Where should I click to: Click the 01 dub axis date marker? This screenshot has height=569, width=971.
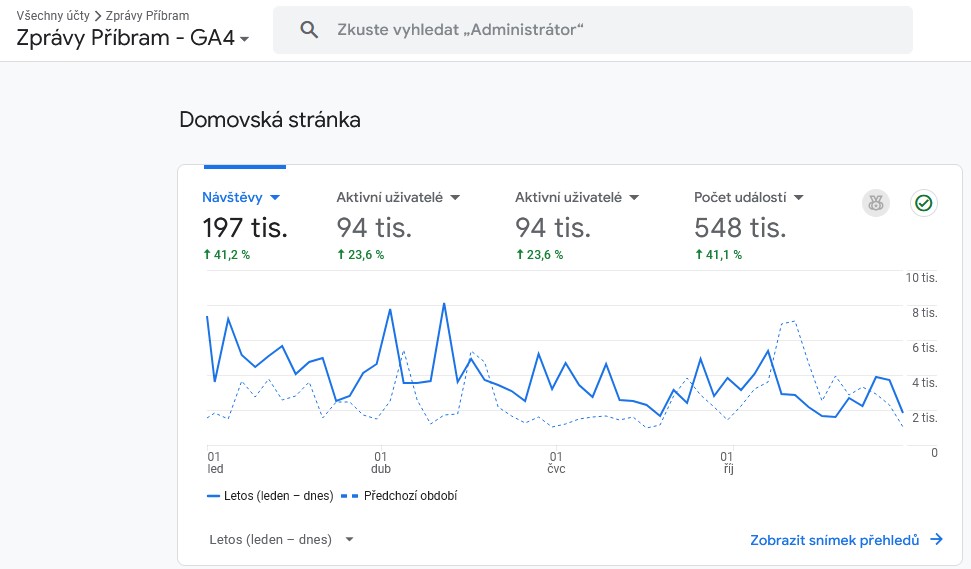click(381, 462)
